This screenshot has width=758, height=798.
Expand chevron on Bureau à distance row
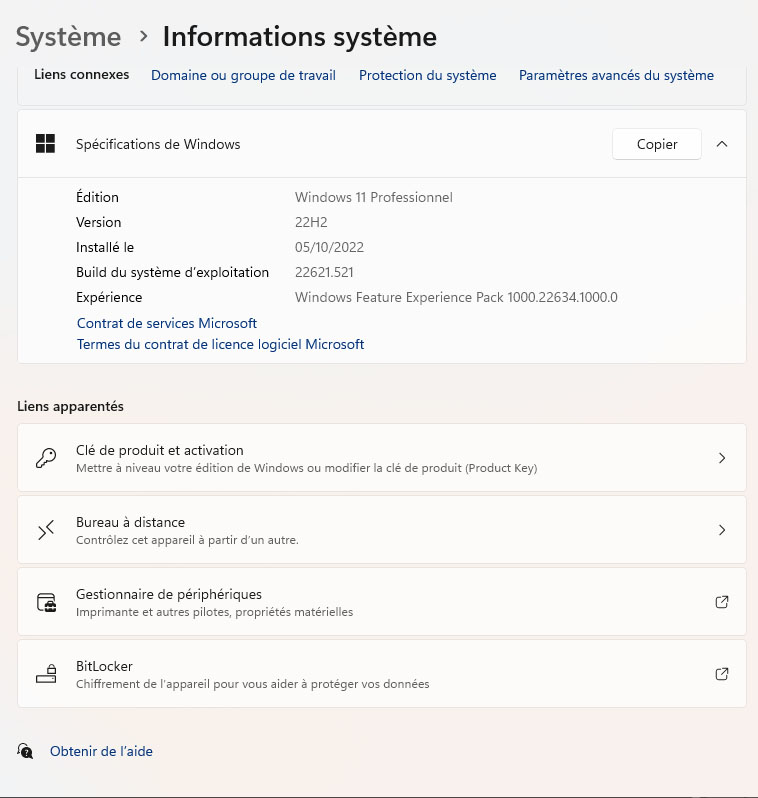[722, 530]
